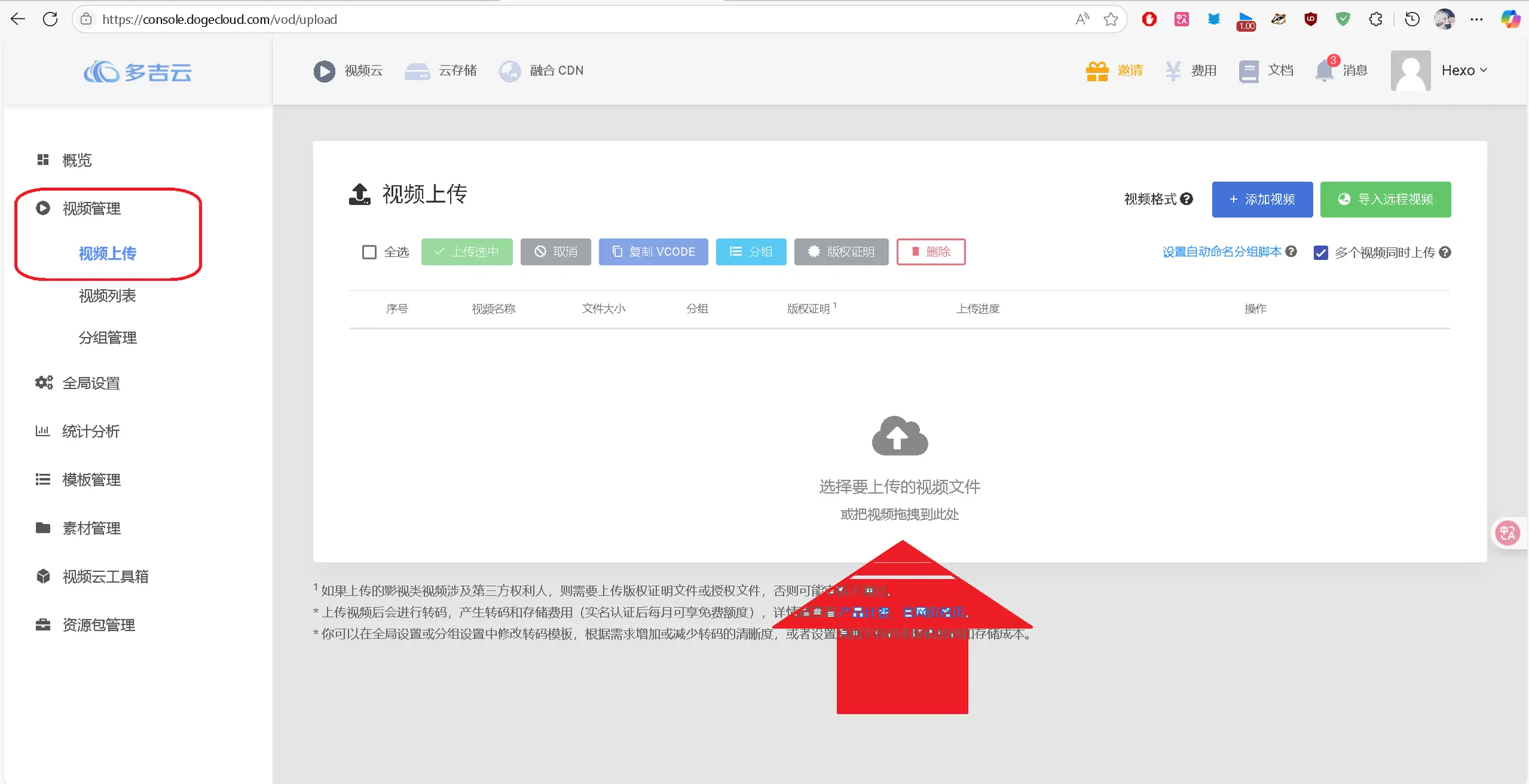Uncheck the 多个视频同时上传 checkbox
Screen dimensions: 1529x784
pos(1321,253)
